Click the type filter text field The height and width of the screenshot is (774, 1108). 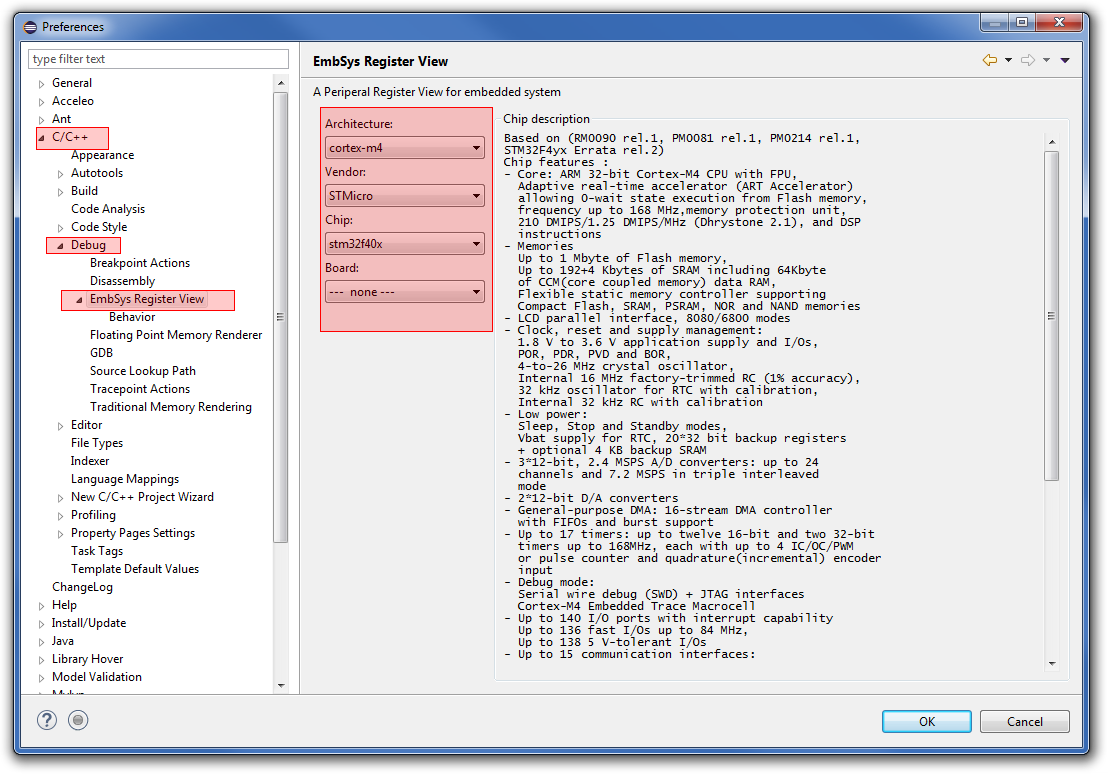coord(159,59)
